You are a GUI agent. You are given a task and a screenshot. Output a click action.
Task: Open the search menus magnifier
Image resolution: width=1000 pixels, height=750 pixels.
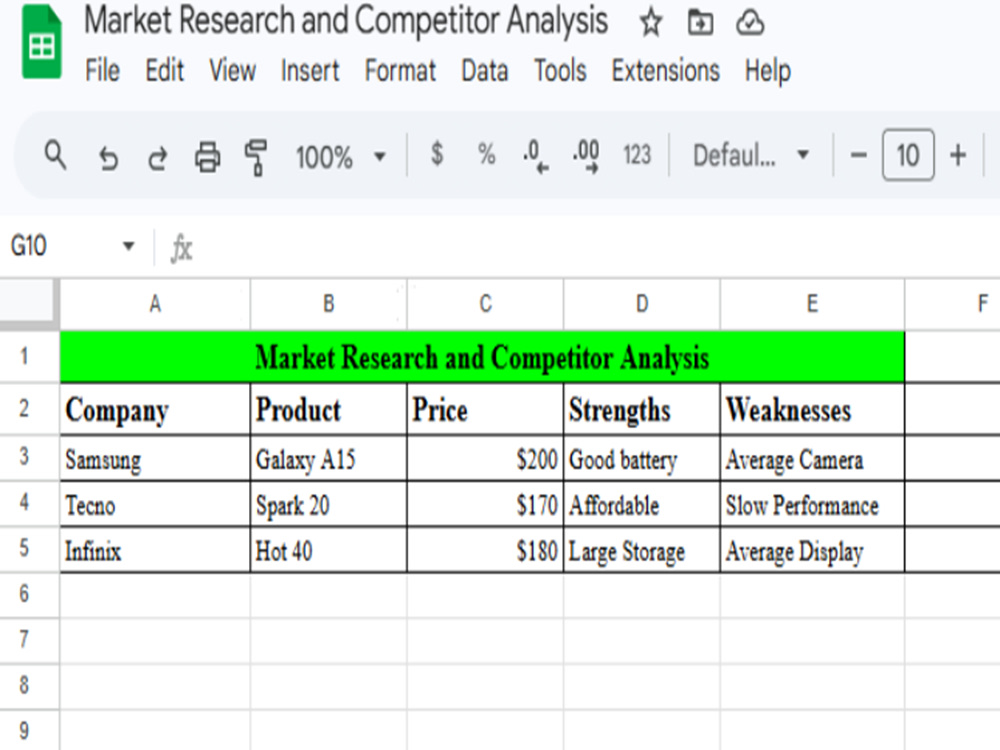tap(55, 155)
